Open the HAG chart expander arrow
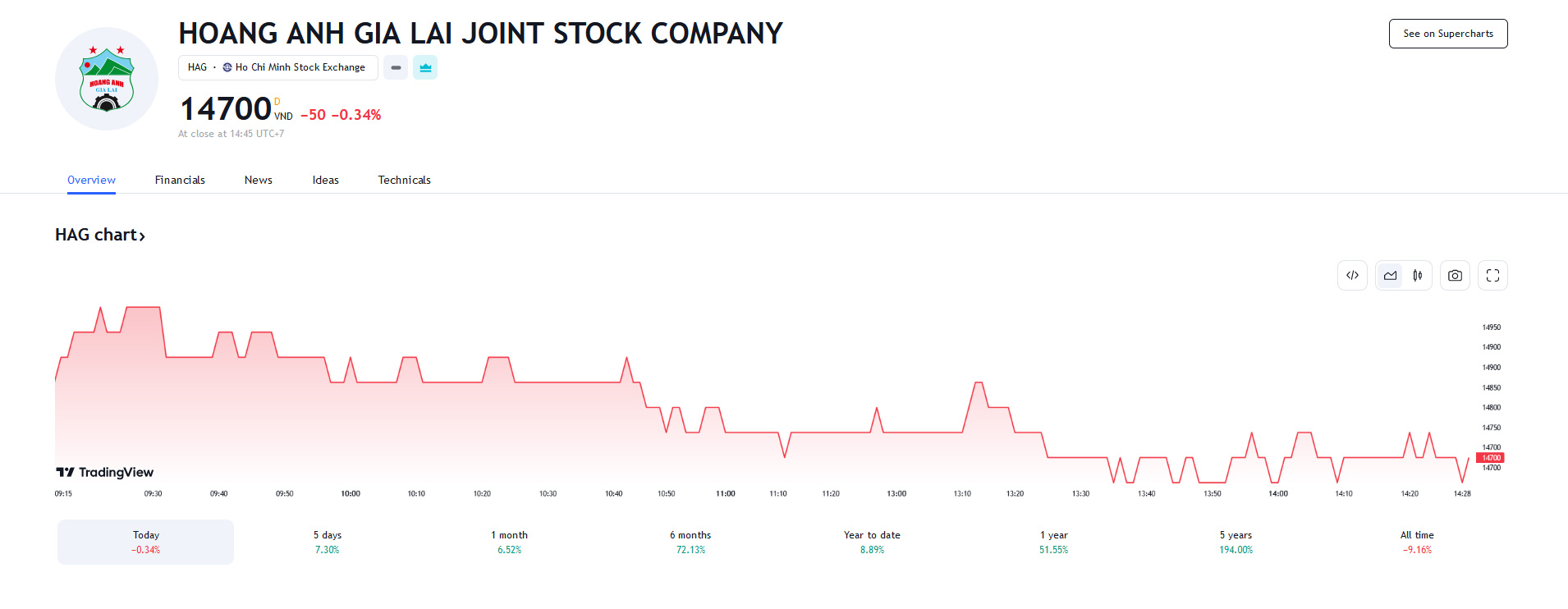Viewport: 1568px width, 609px height. pyautogui.click(x=142, y=236)
